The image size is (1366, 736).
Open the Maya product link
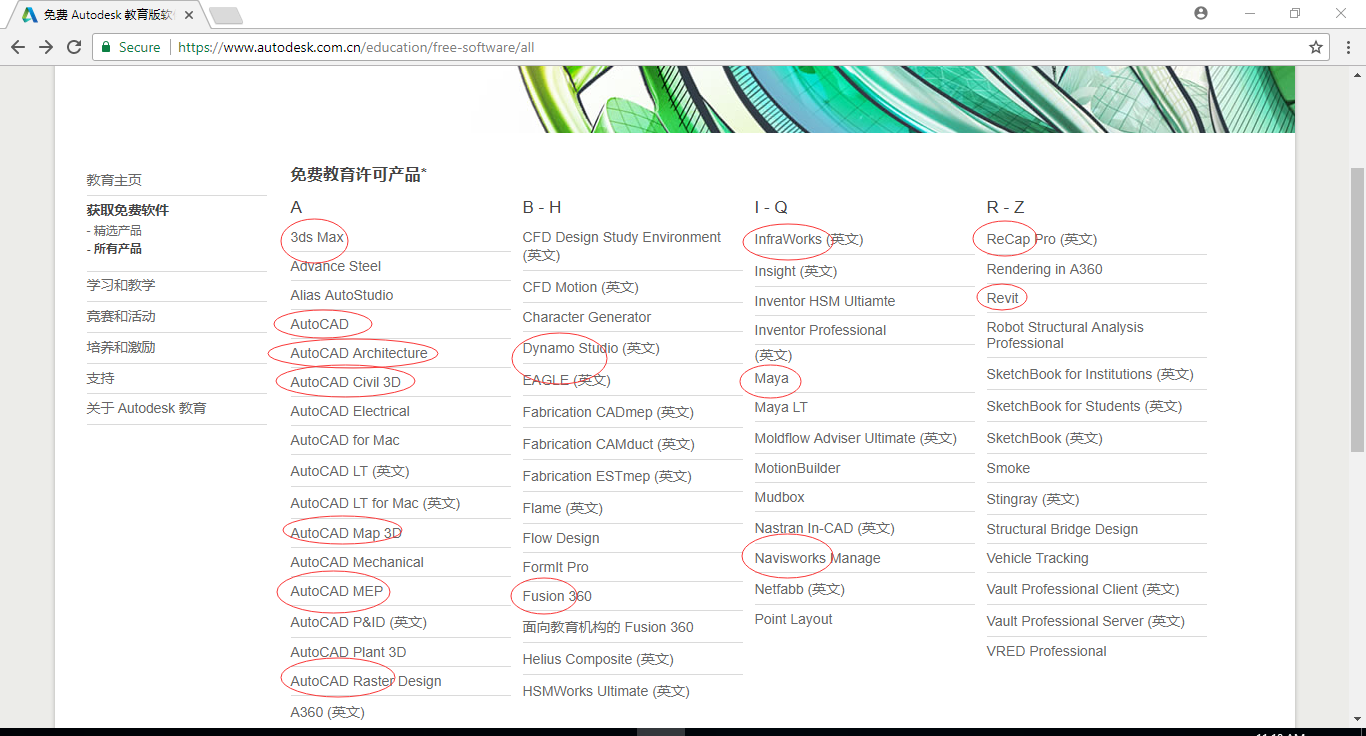coord(772,378)
